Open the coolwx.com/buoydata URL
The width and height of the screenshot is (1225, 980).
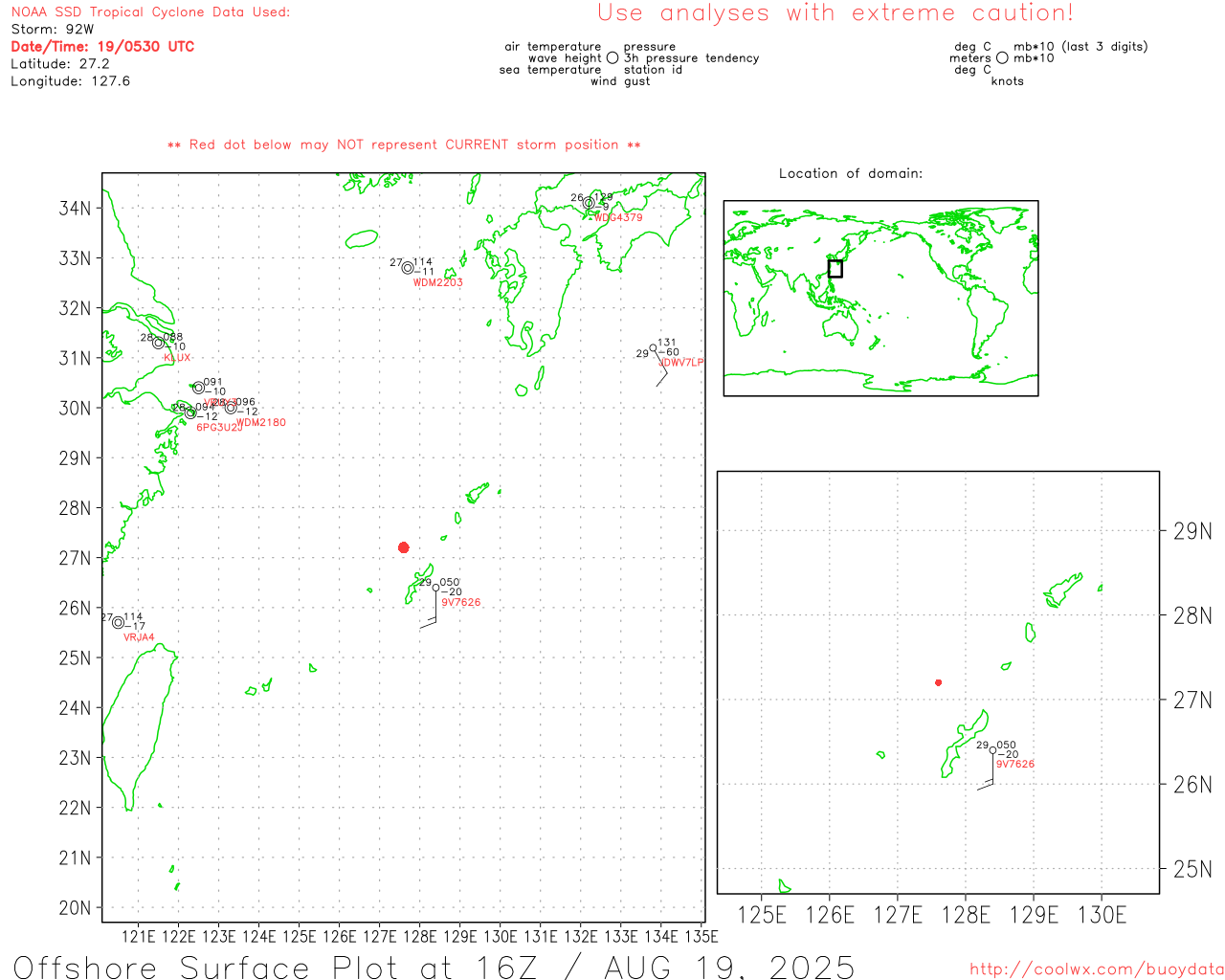click(x=1097, y=969)
